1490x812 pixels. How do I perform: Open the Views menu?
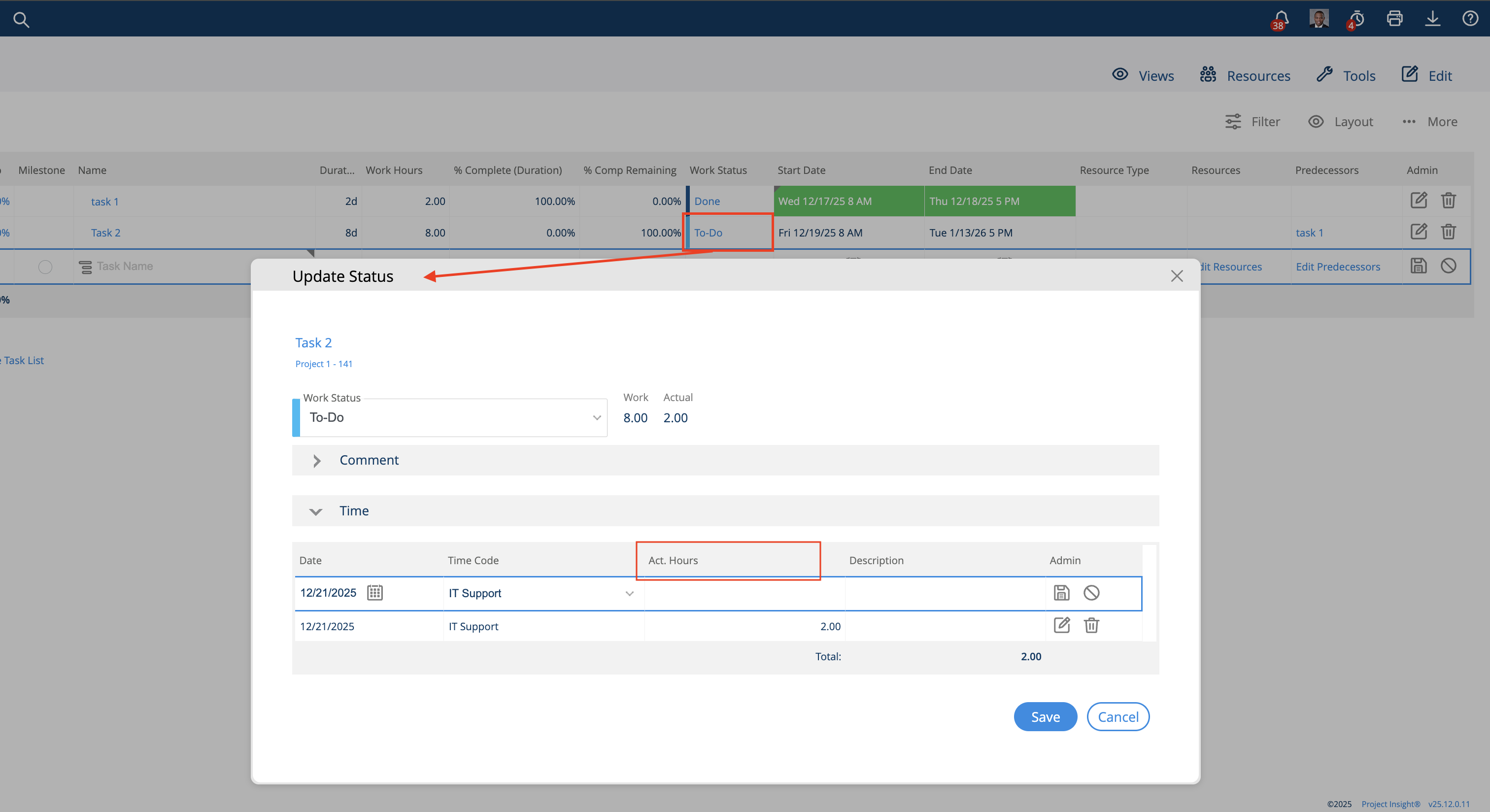[x=1142, y=75]
